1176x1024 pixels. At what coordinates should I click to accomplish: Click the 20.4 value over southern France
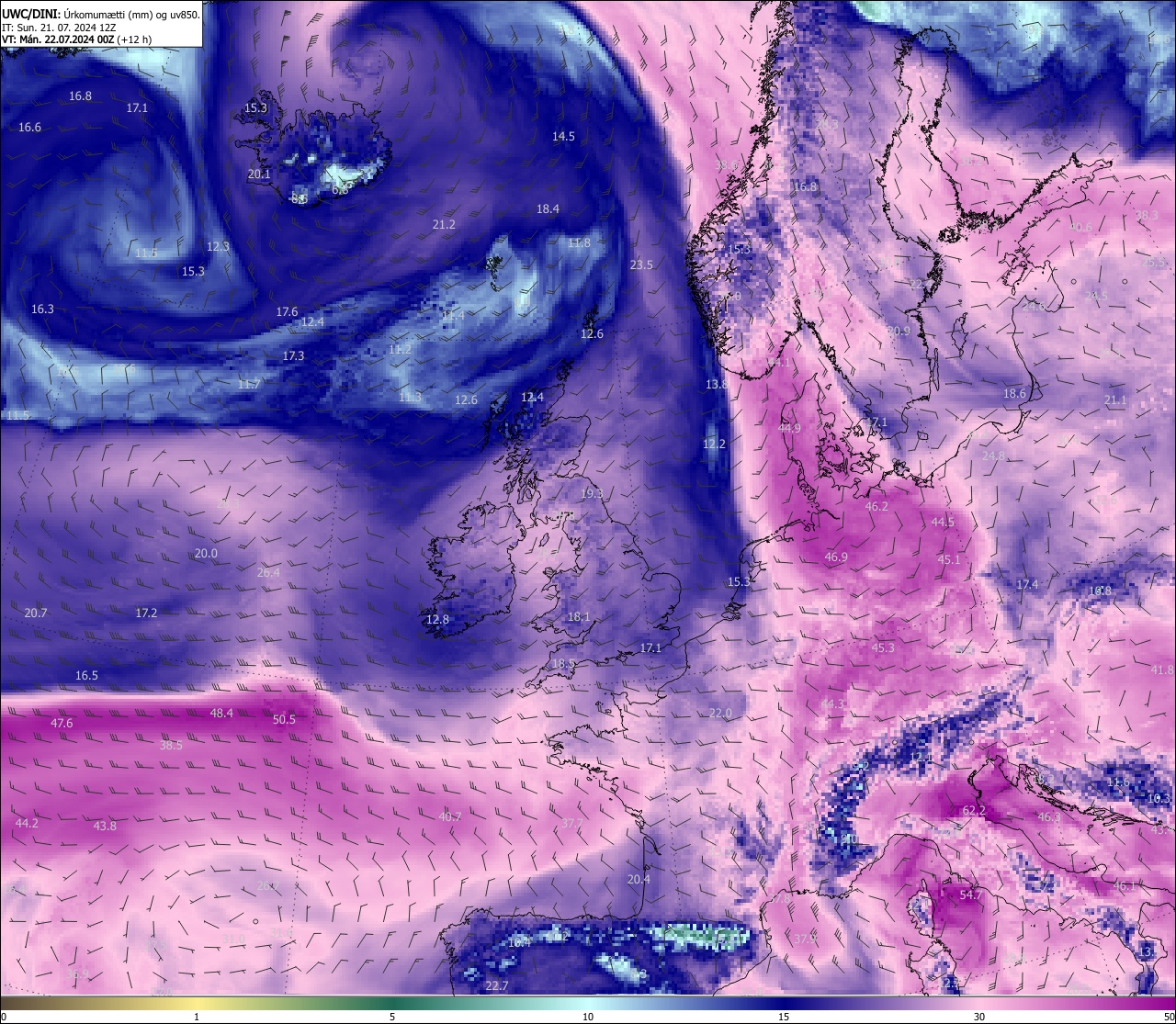point(639,880)
